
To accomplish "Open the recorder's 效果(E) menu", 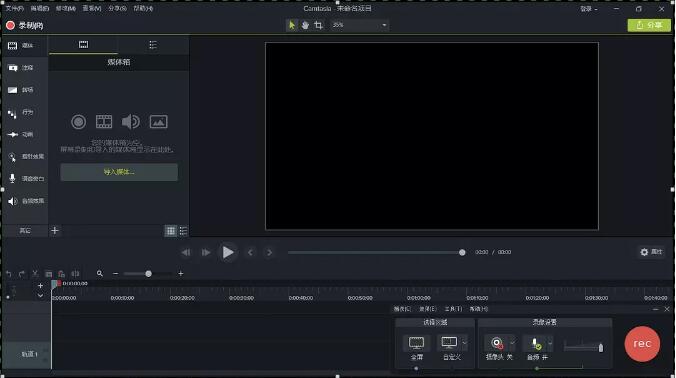I will 428,309.
